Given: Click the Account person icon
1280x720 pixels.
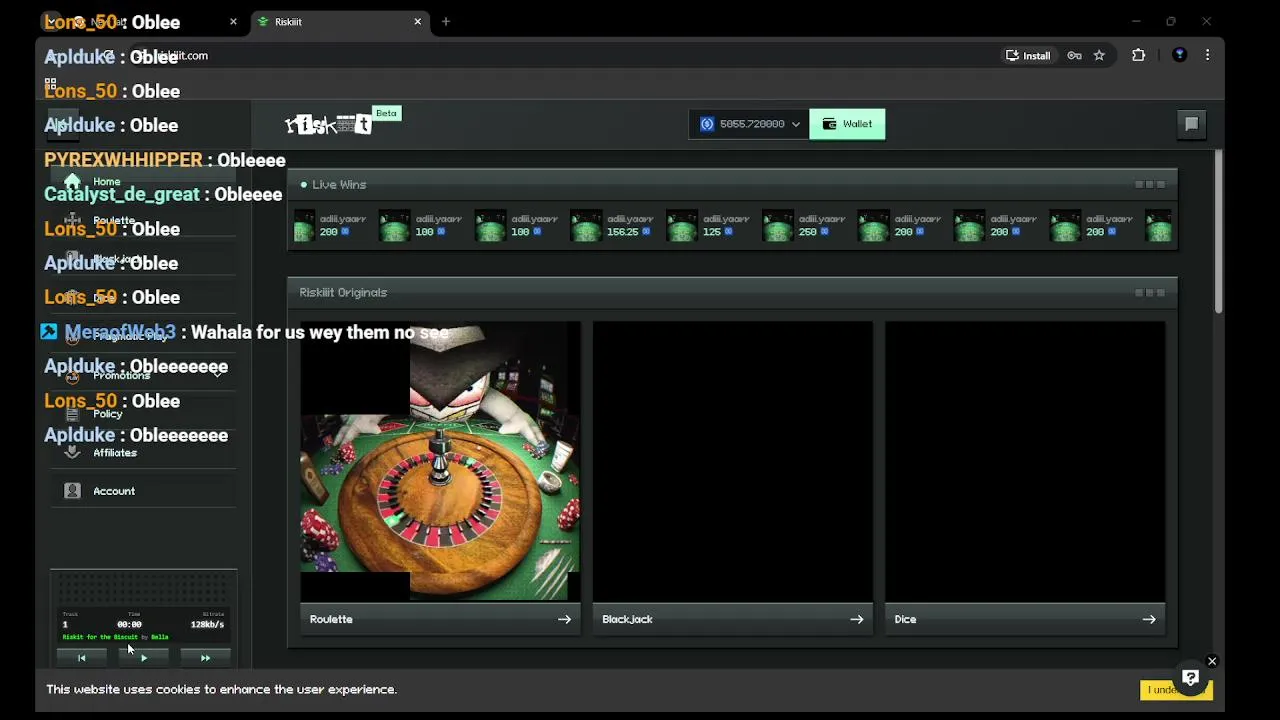Looking at the screenshot, I should (72, 491).
